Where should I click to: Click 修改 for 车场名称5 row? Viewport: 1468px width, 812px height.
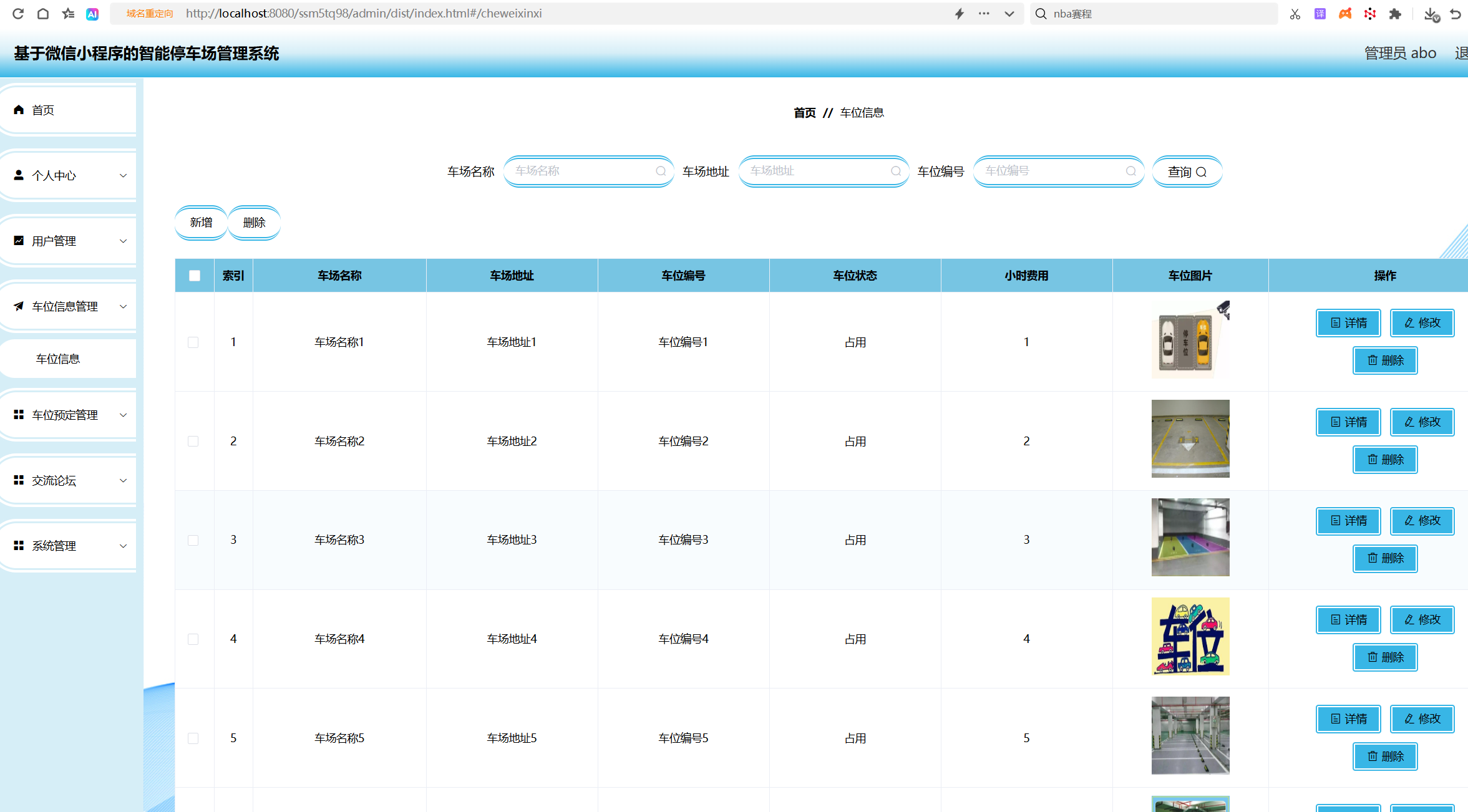click(1422, 719)
